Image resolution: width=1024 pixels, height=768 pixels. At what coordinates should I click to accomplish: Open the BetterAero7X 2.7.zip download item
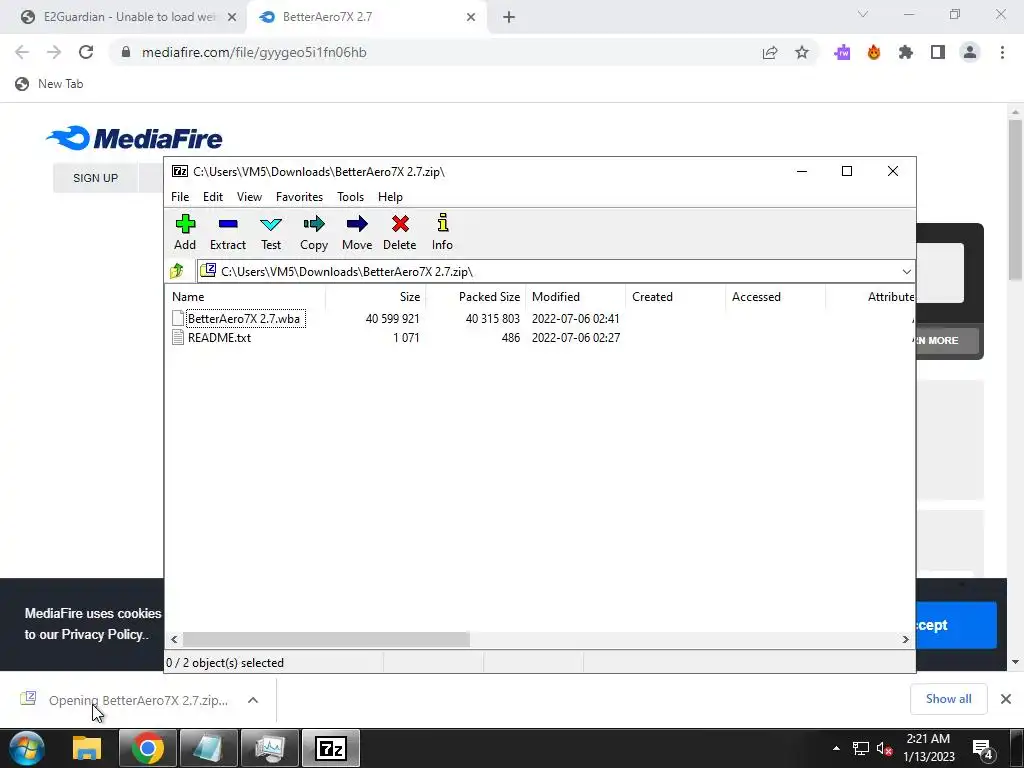(124, 700)
